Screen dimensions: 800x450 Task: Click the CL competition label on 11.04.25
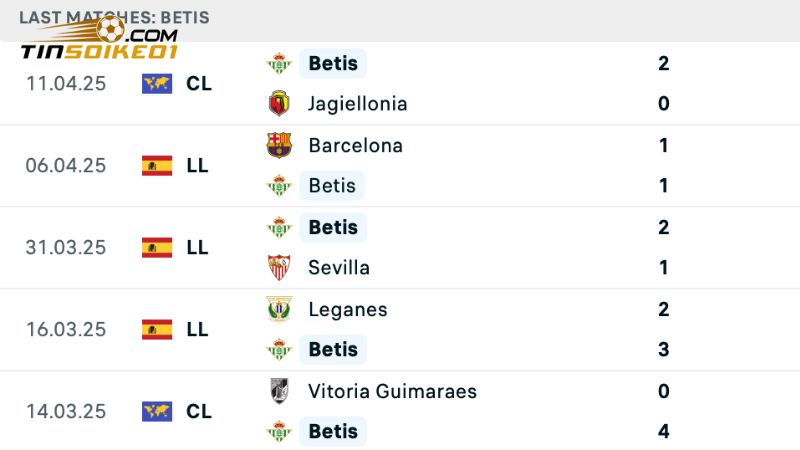(198, 83)
